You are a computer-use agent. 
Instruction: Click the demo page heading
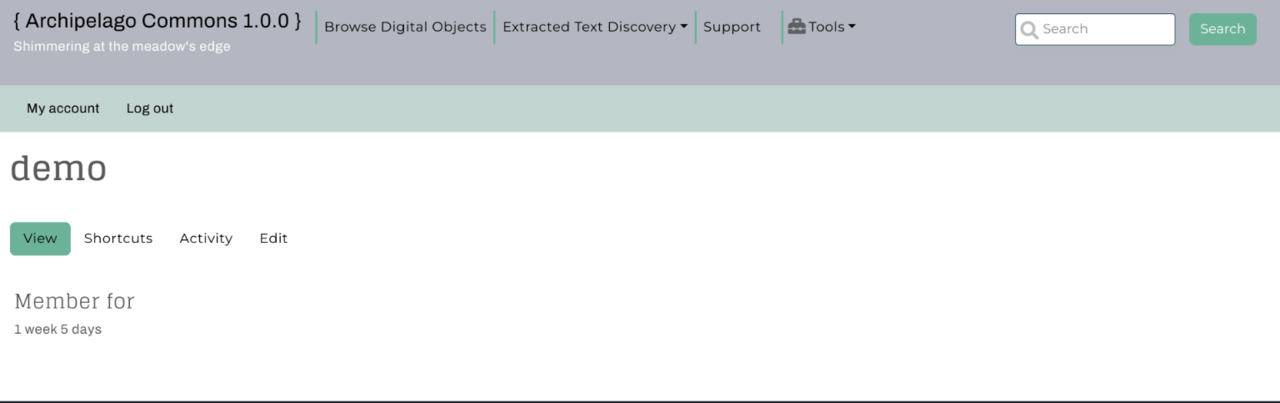click(x=58, y=169)
